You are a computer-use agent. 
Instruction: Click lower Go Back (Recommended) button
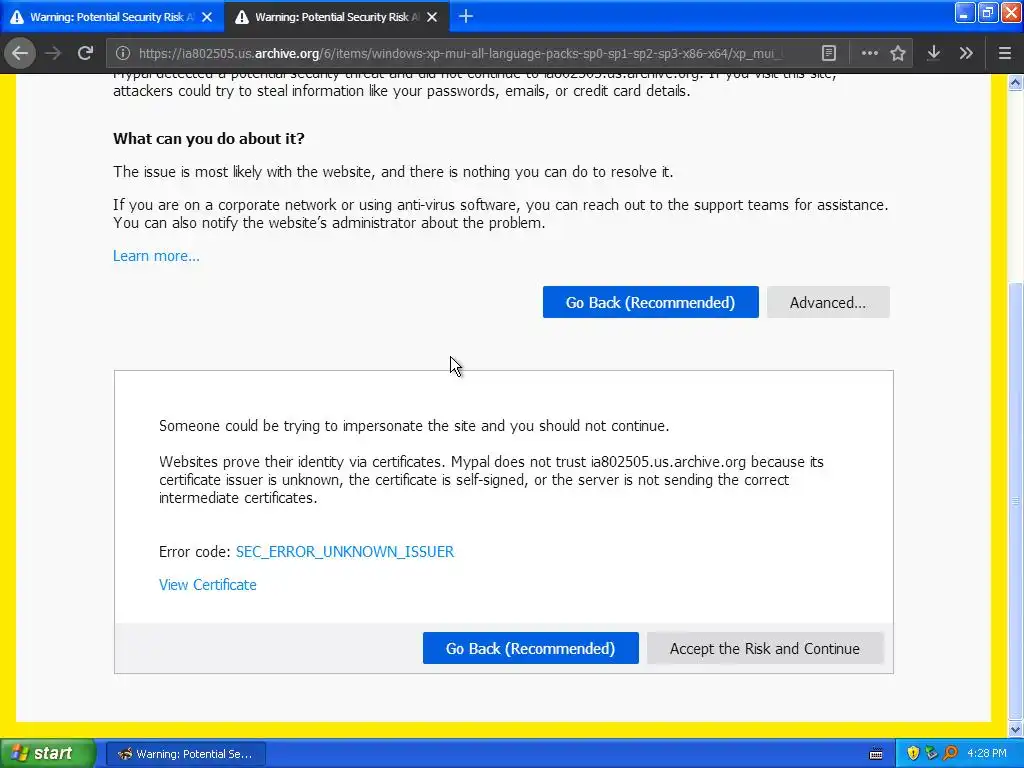click(x=530, y=648)
